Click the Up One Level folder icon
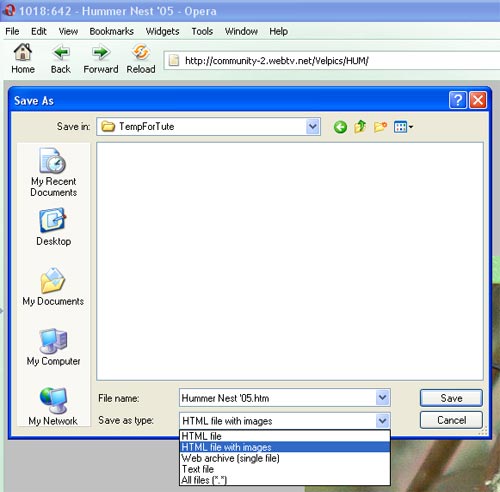Image resolution: width=500 pixels, height=492 pixels. coord(360,127)
